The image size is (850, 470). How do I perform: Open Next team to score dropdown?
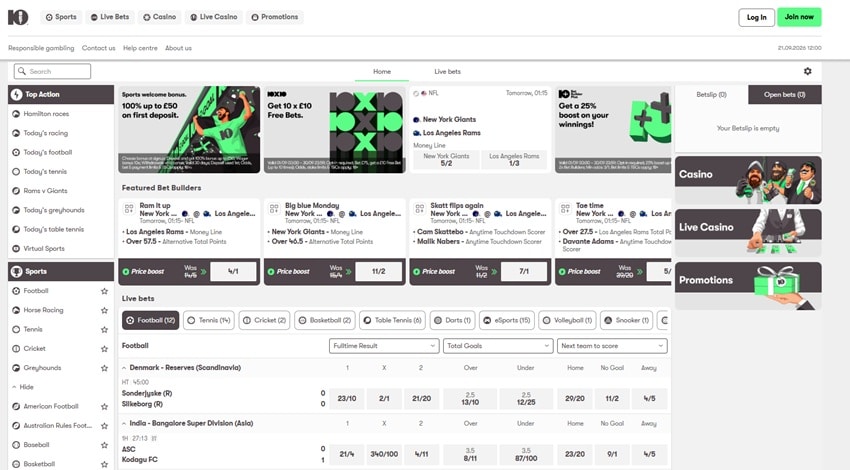(612, 346)
